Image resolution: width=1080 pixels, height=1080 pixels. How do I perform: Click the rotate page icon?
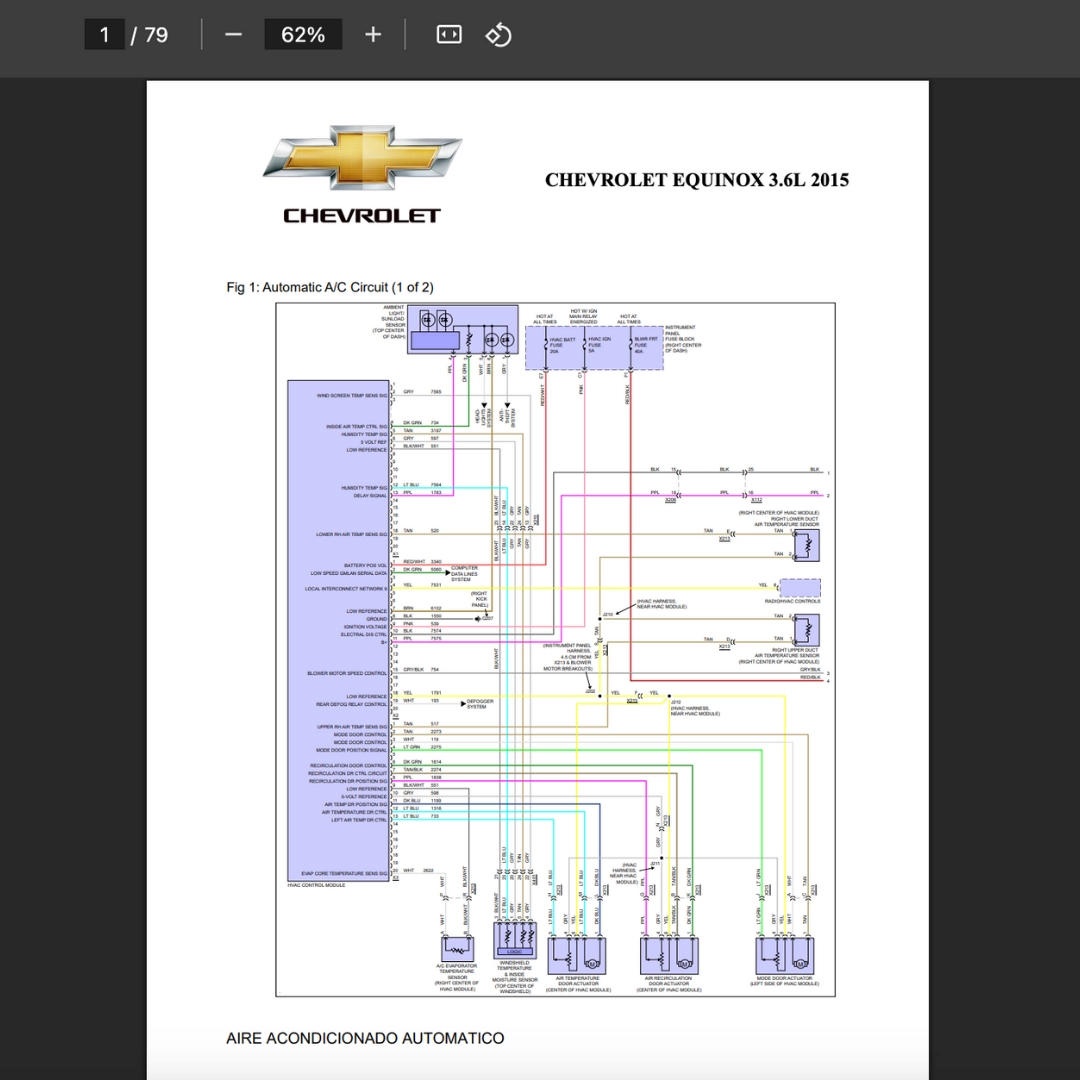pos(499,34)
